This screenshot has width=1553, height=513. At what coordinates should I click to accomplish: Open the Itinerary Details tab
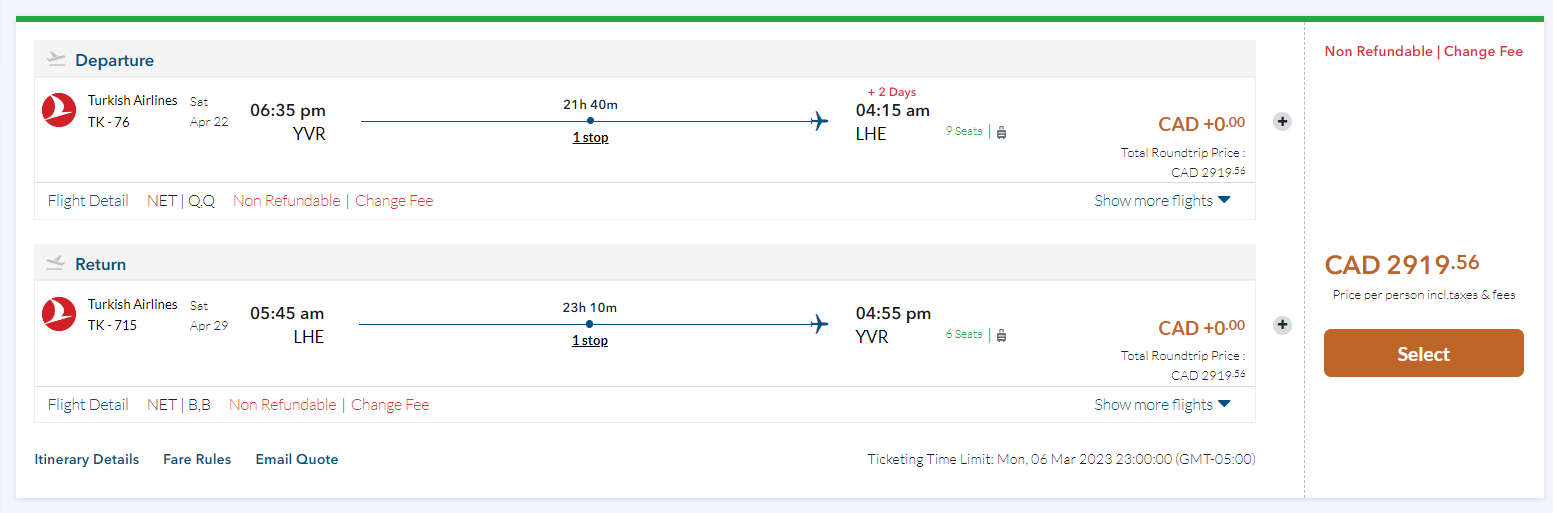(x=87, y=460)
